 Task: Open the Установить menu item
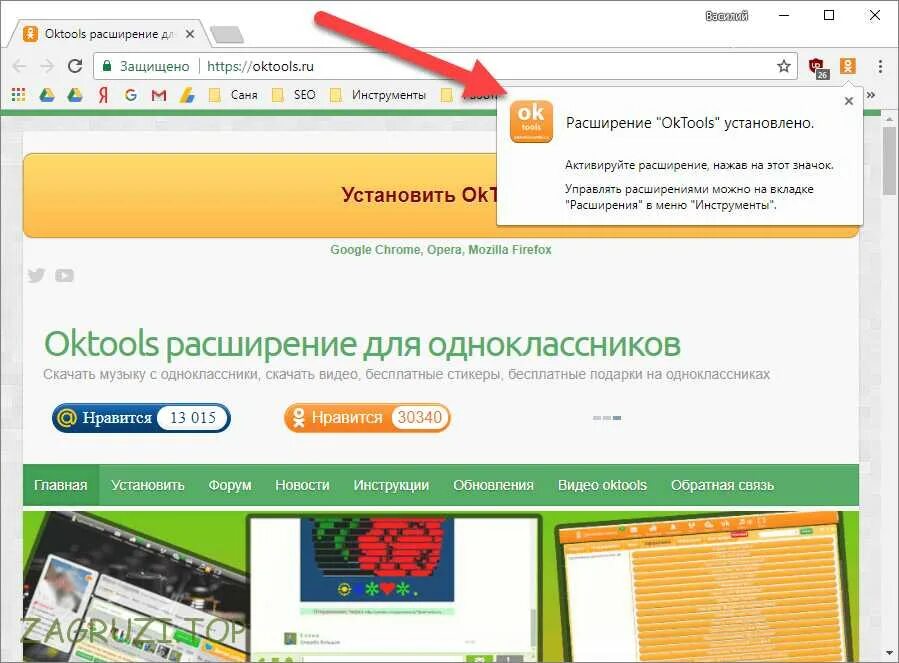pos(148,485)
